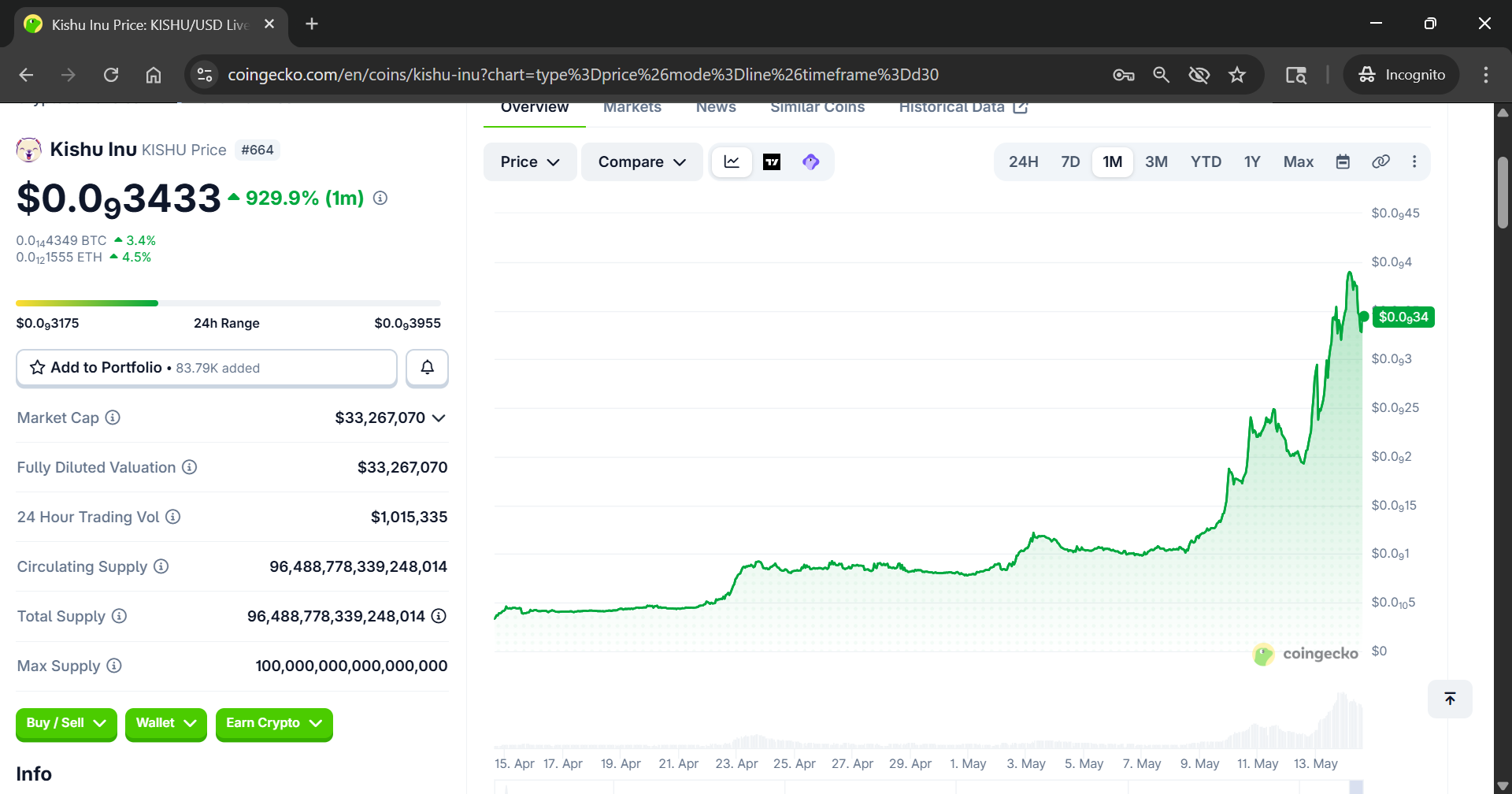Click the #664 rank badge
Viewport: 1512px width, 794px height.
click(258, 150)
